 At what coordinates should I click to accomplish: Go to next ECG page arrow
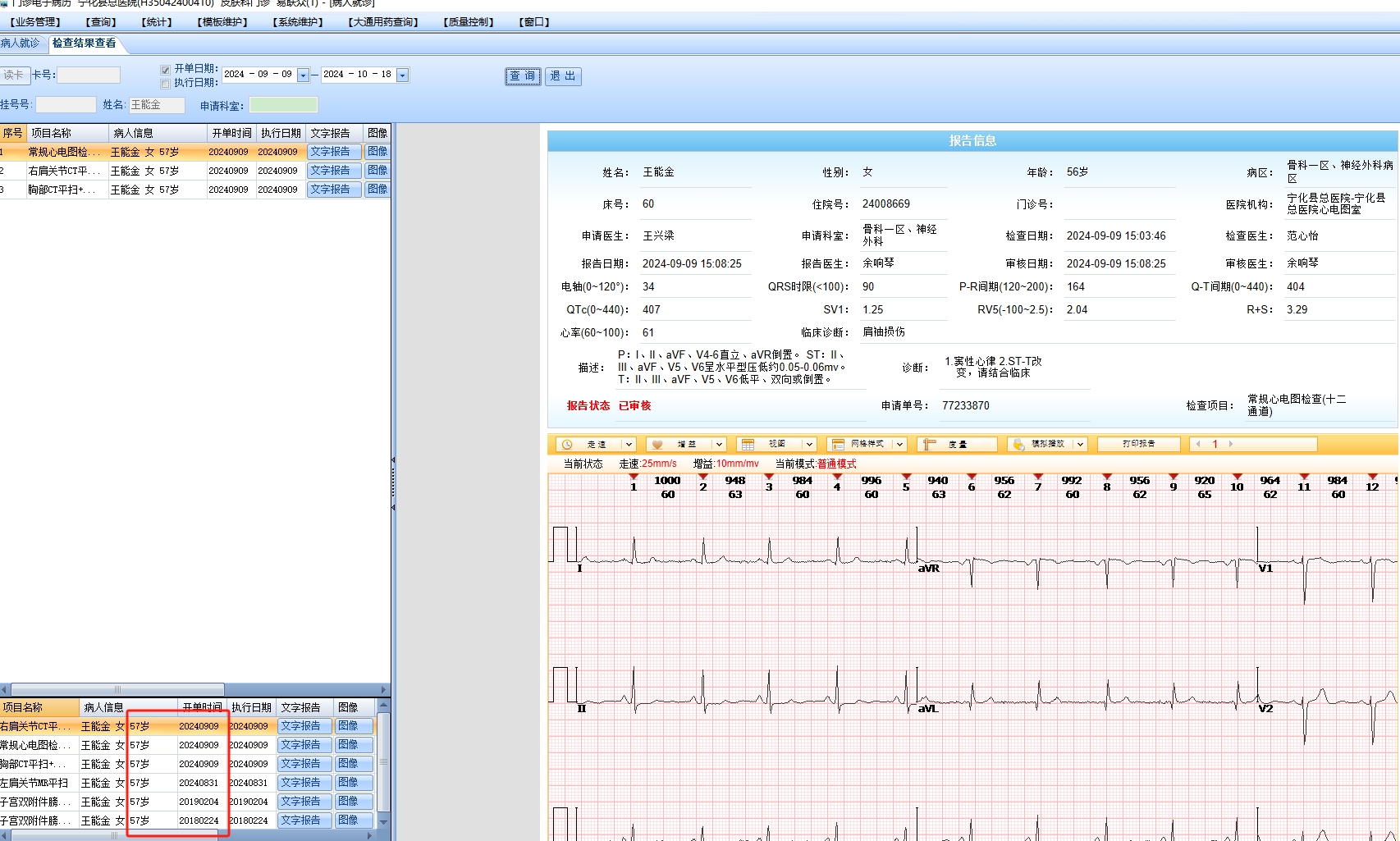click(1231, 444)
